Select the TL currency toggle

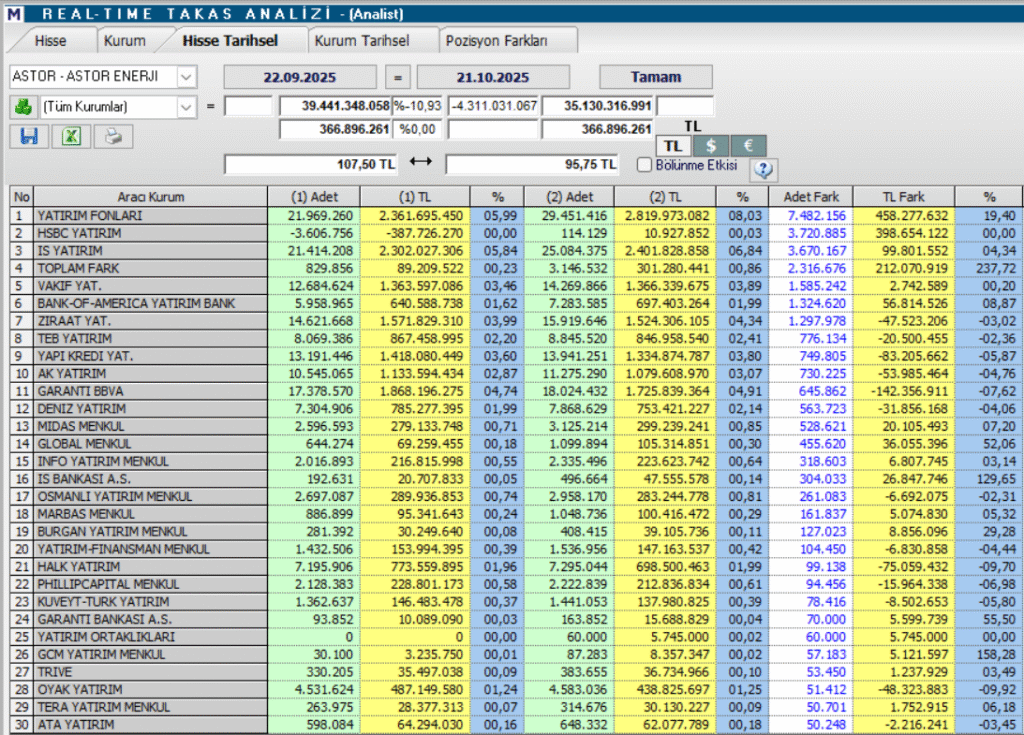coord(673,146)
